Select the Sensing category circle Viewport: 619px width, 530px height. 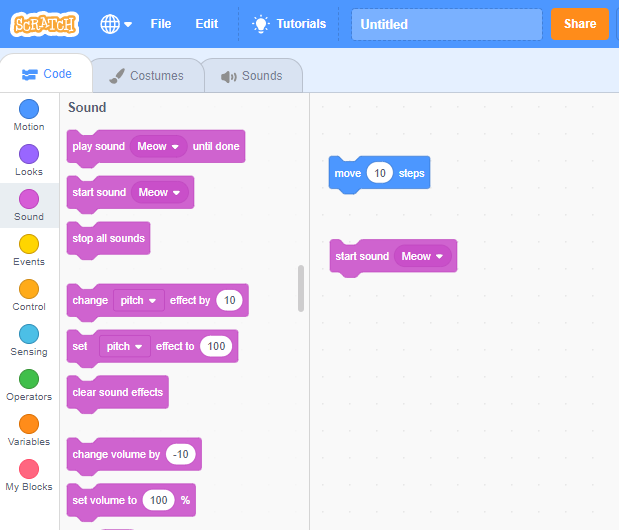coord(29,334)
